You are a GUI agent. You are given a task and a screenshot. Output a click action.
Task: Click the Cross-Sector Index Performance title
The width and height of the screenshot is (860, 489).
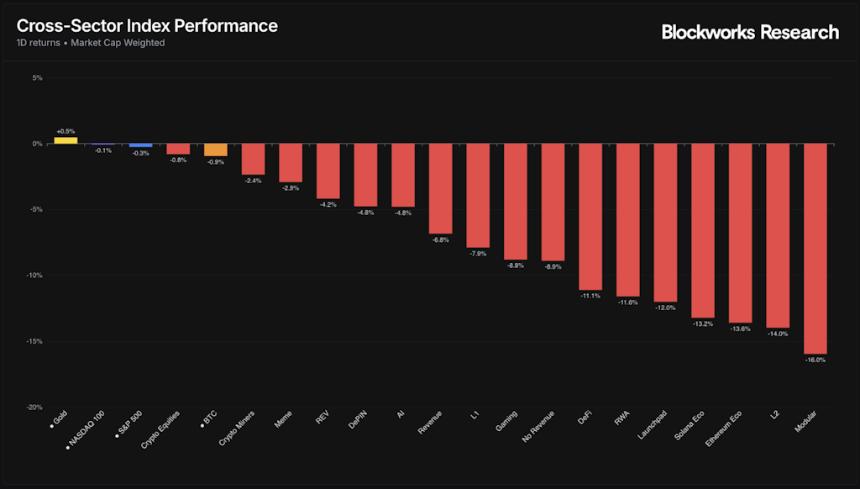(147, 26)
